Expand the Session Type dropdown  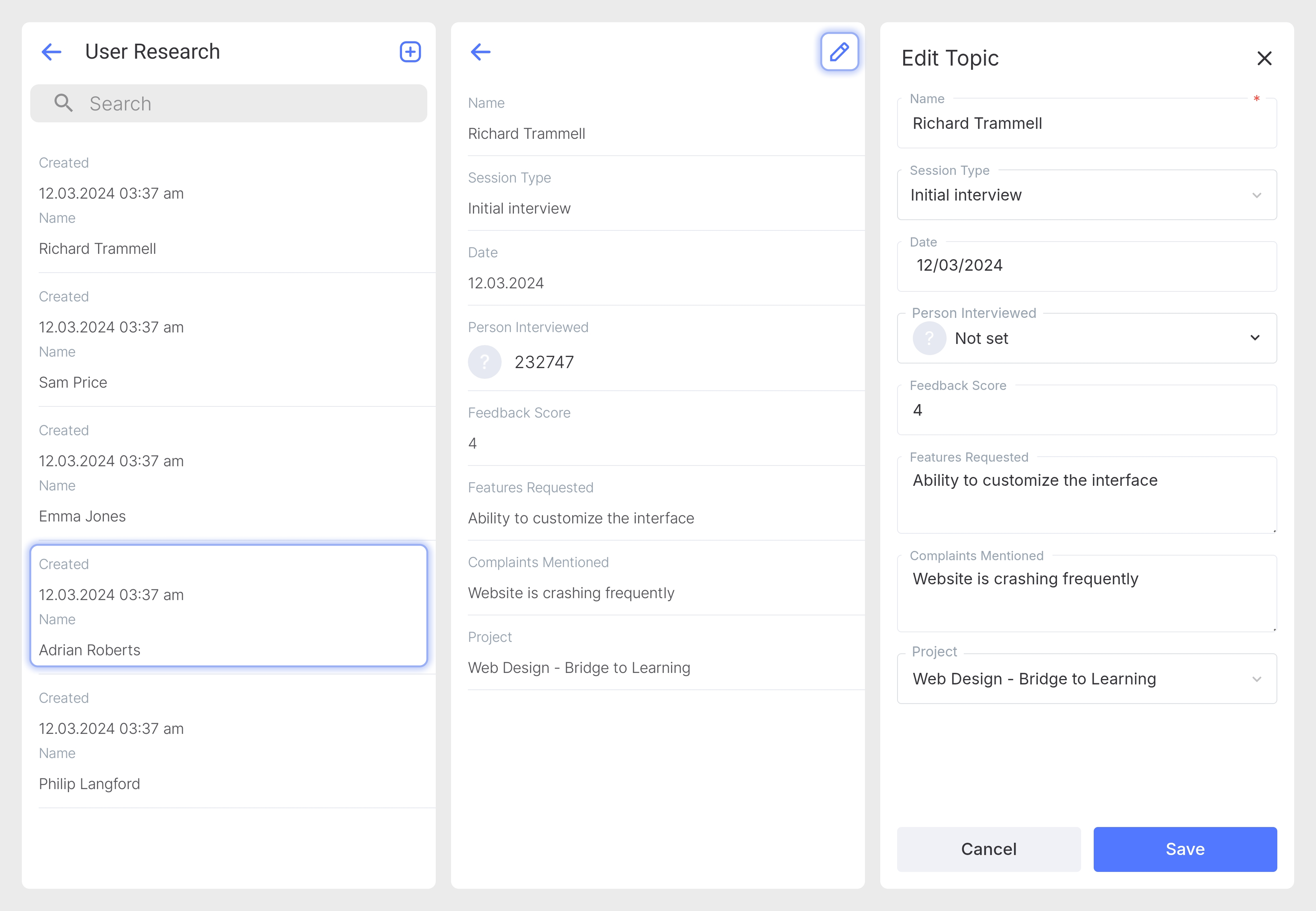click(x=1256, y=195)
